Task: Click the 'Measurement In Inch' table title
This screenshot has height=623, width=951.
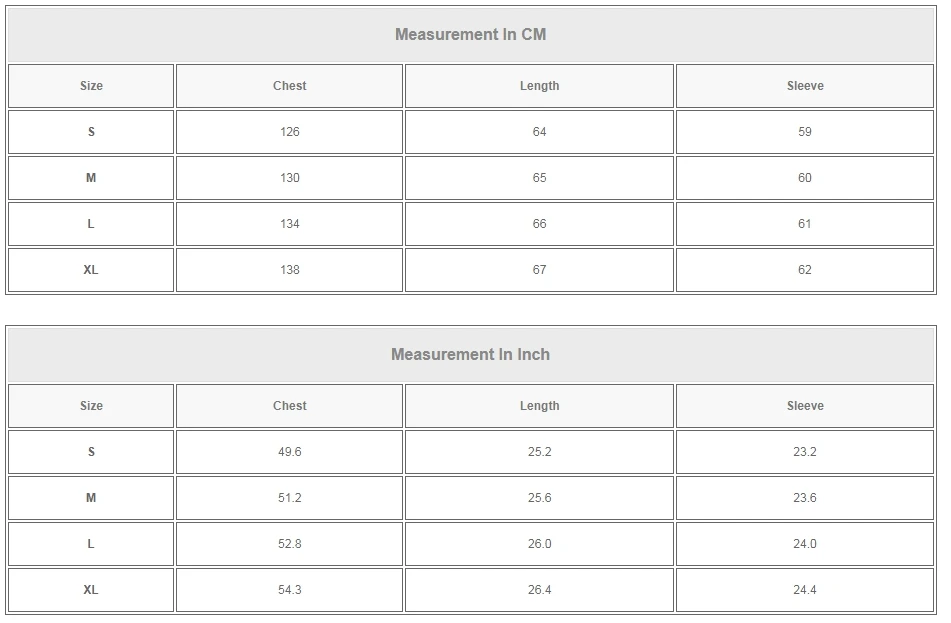Action: 470,355
